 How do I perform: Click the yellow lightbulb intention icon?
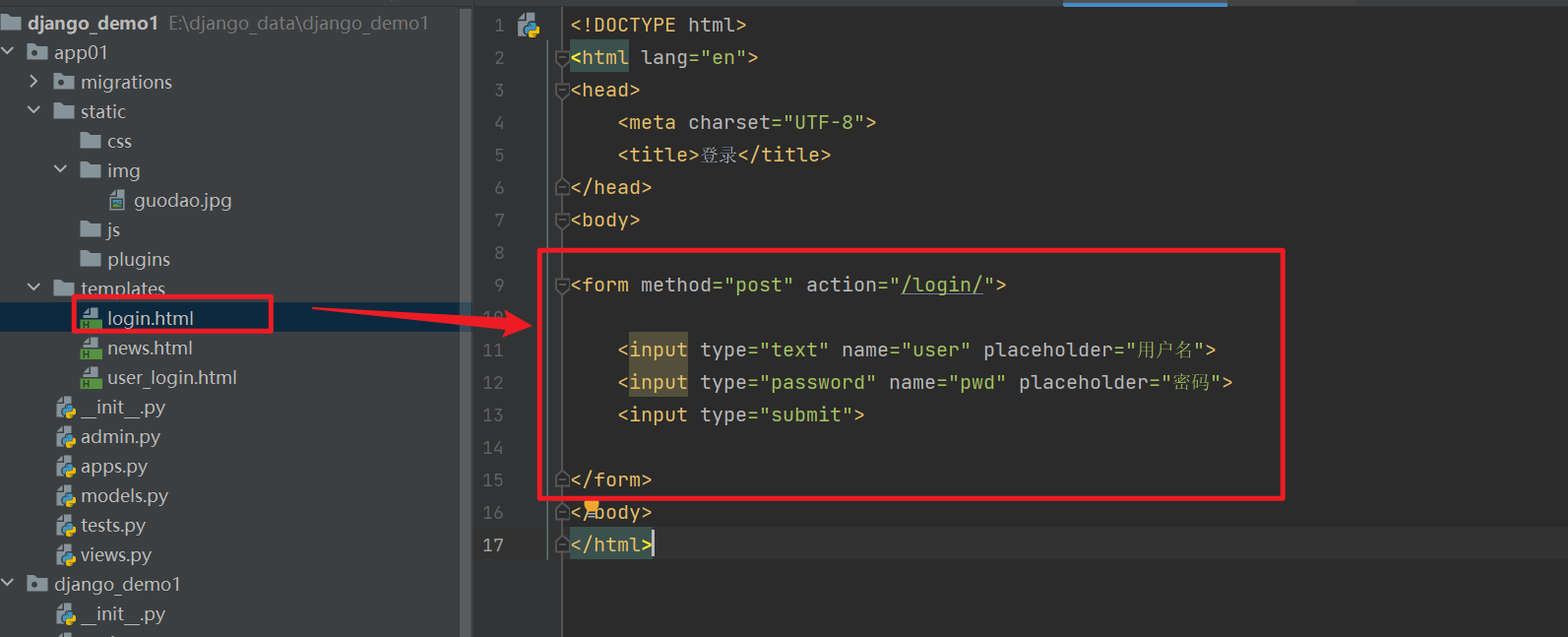(x=592, y=506)
